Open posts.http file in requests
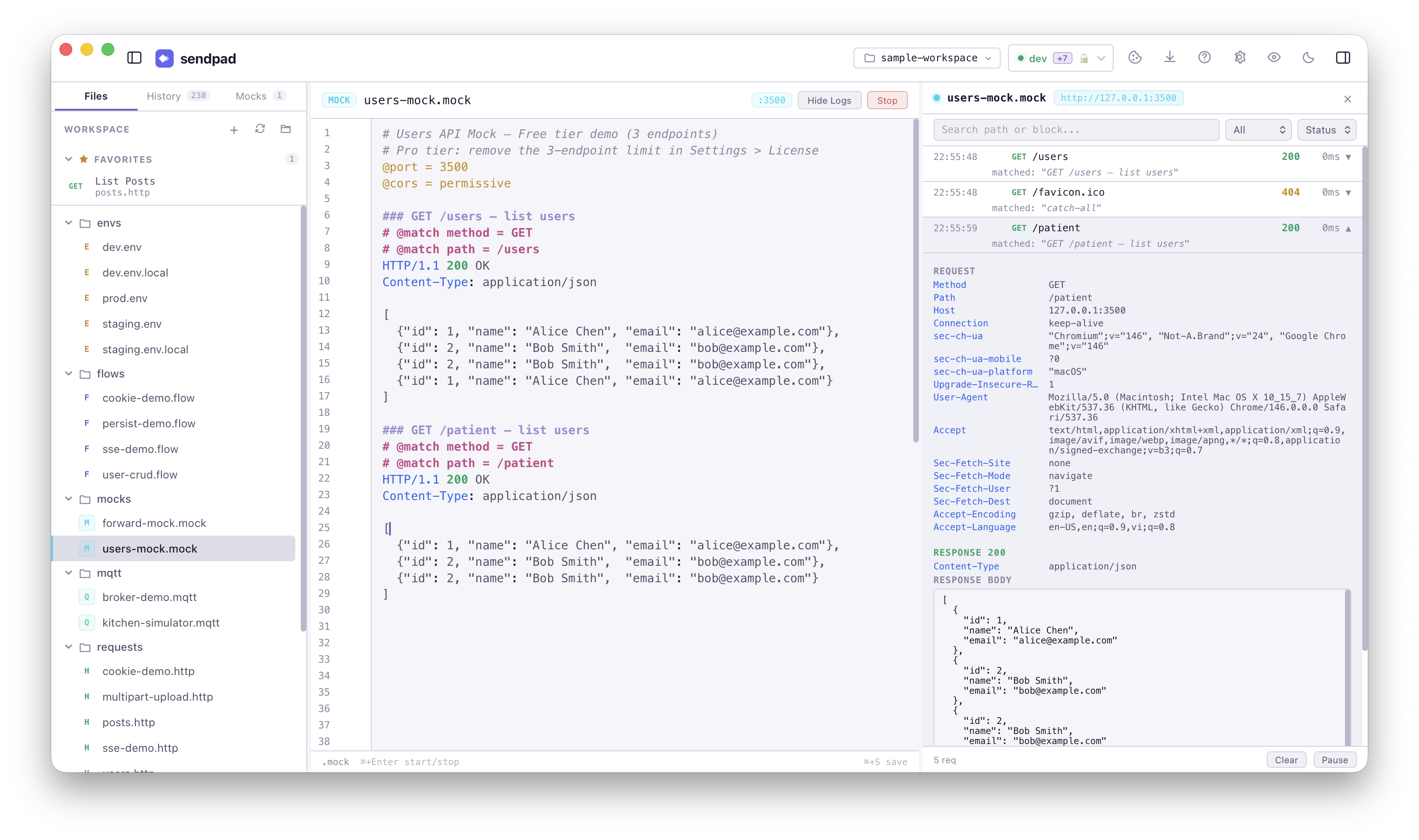 (128, 722)
